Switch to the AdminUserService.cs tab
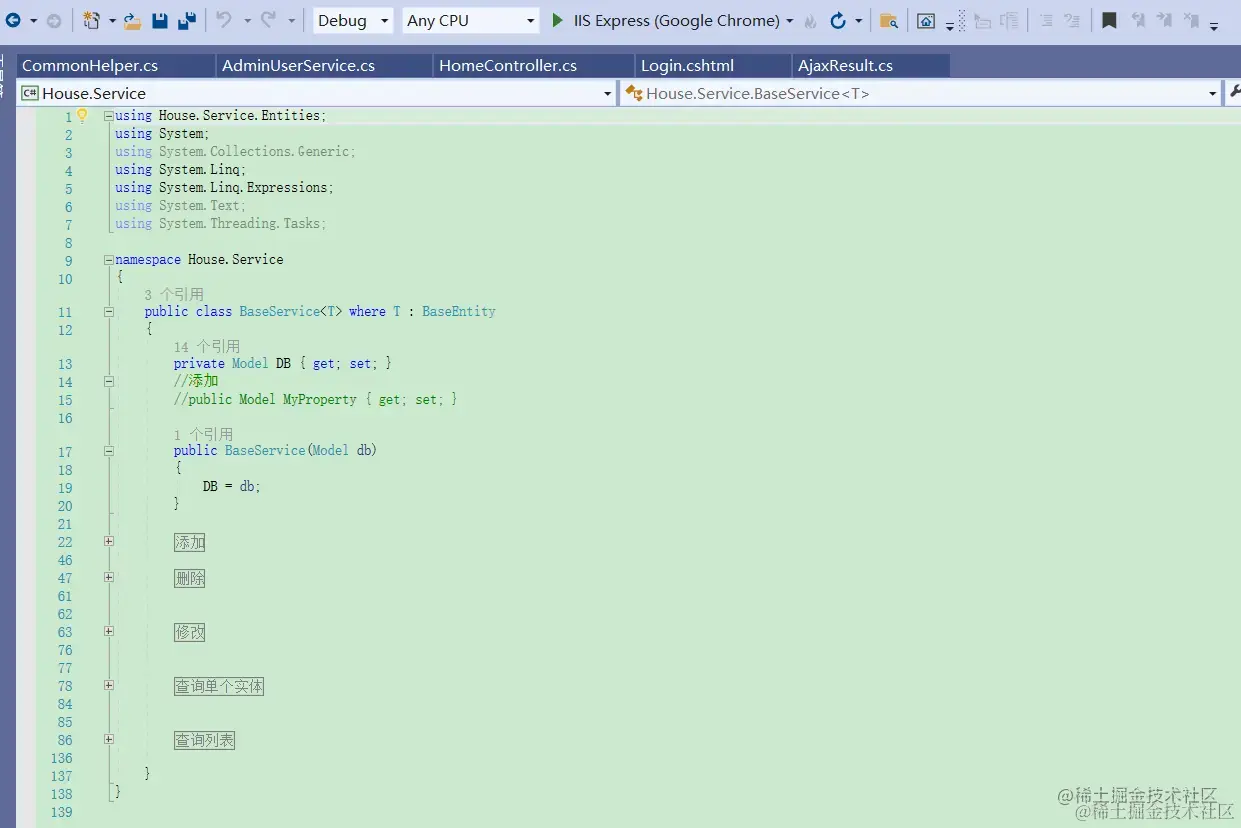This screenshot has width=1241, height=828. (325, 65)
